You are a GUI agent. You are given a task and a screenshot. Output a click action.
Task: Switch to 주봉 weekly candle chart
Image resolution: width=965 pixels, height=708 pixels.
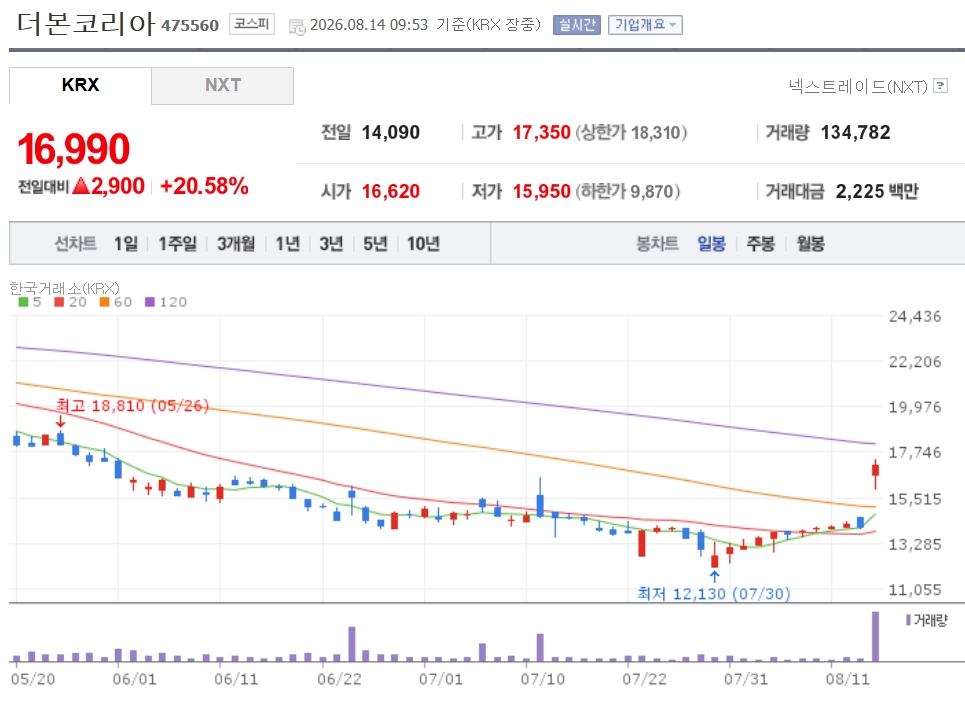[x=761, y=244]
